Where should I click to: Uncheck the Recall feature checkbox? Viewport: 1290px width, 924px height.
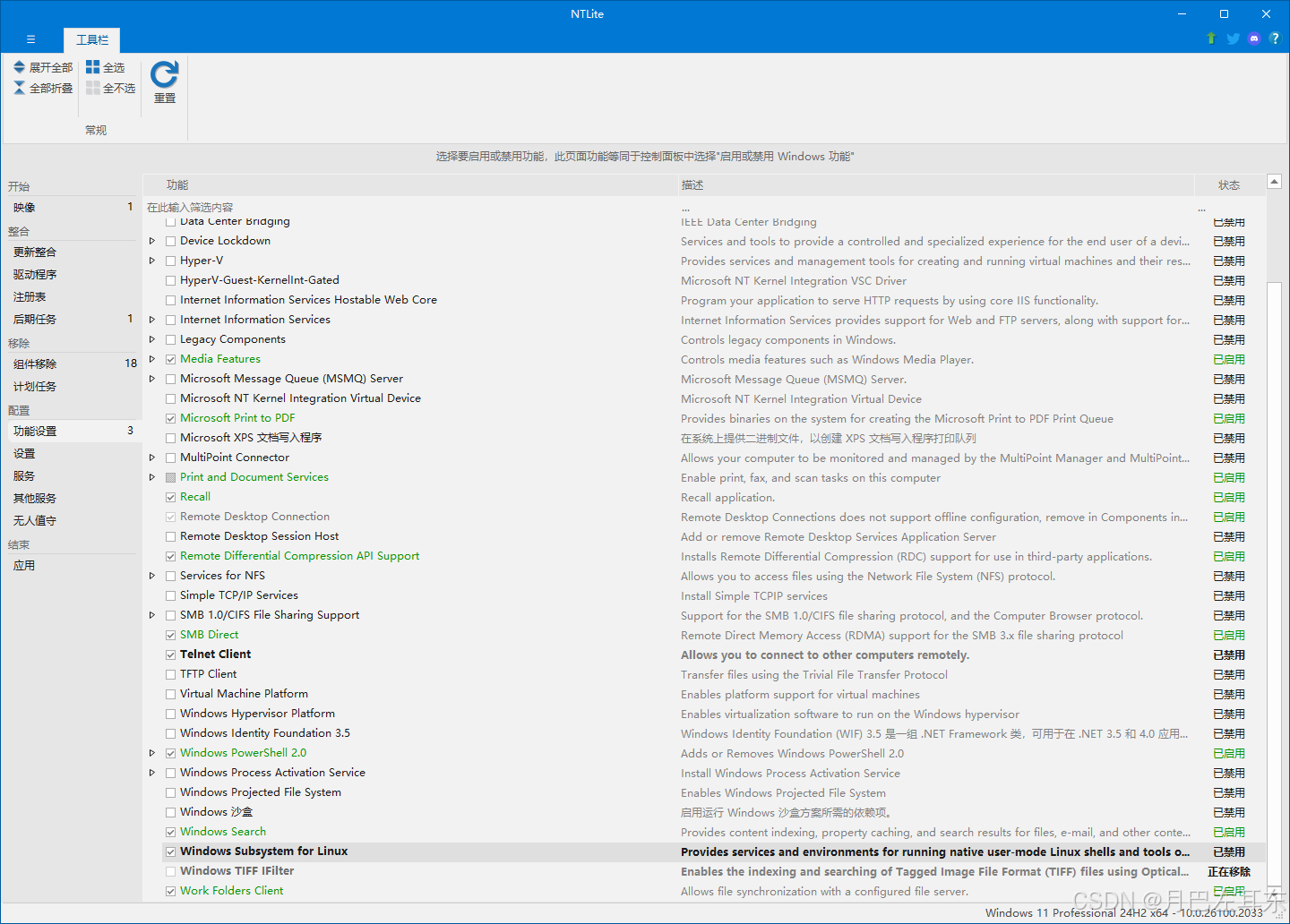pos(170,497)
